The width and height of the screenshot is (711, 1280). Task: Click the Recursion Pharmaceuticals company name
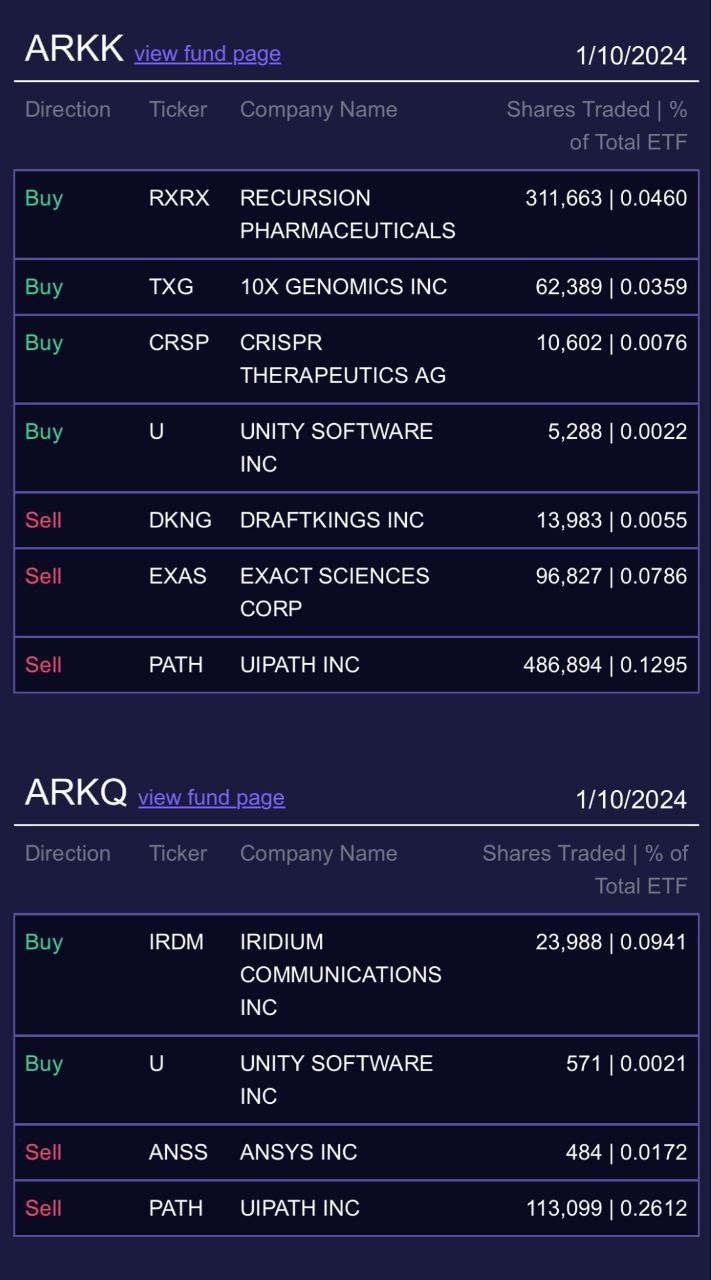coord(347,214)
